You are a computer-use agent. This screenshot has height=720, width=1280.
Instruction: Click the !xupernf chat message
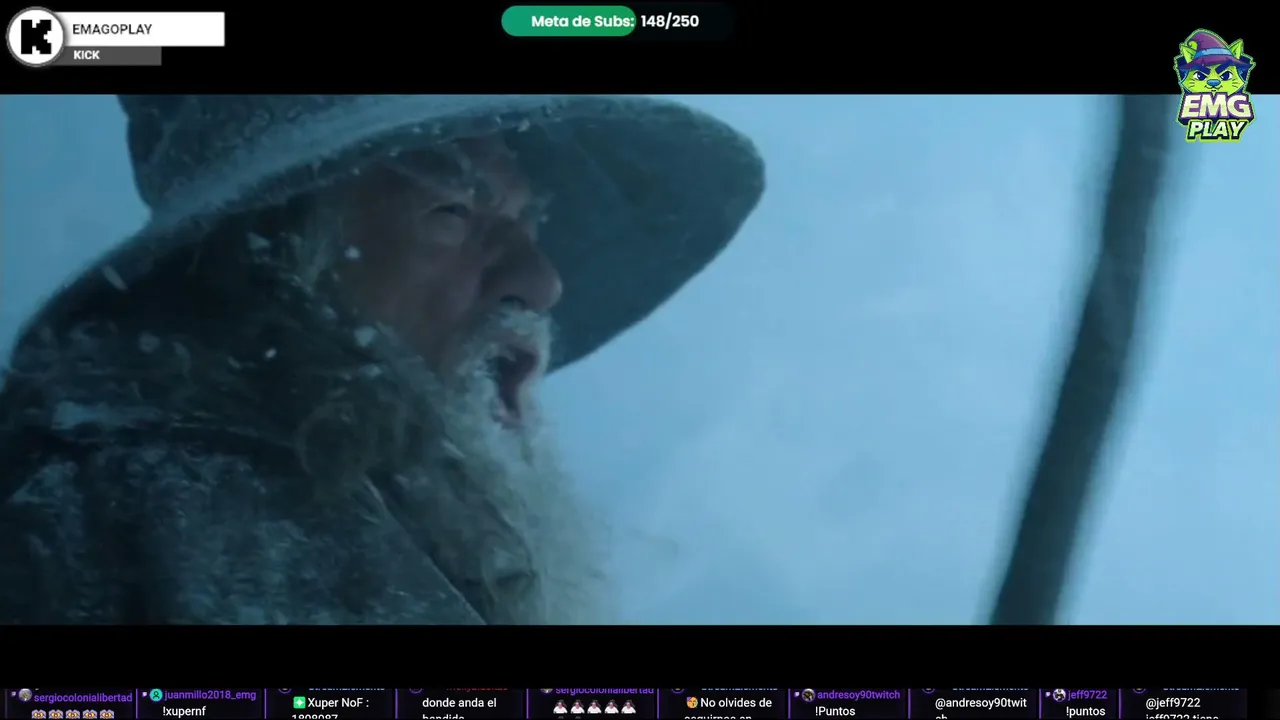184,711
